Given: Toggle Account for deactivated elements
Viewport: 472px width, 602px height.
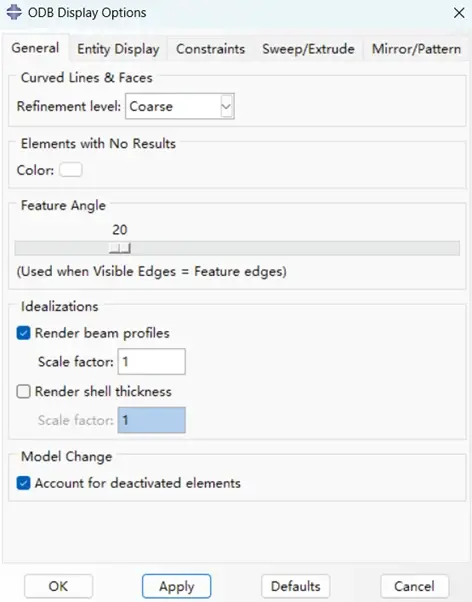Looking at the screenshot, I should click(x=23, y=483).
